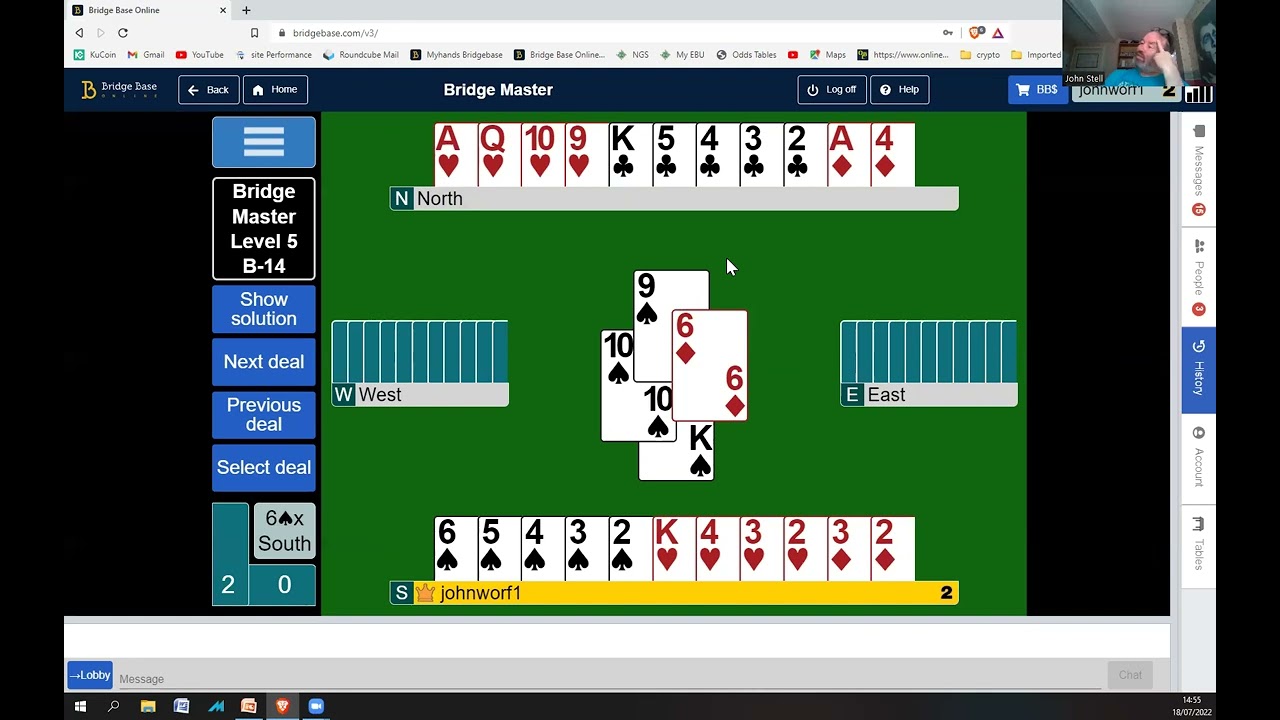Go to Home in Bridge Base

coord(275,90)
